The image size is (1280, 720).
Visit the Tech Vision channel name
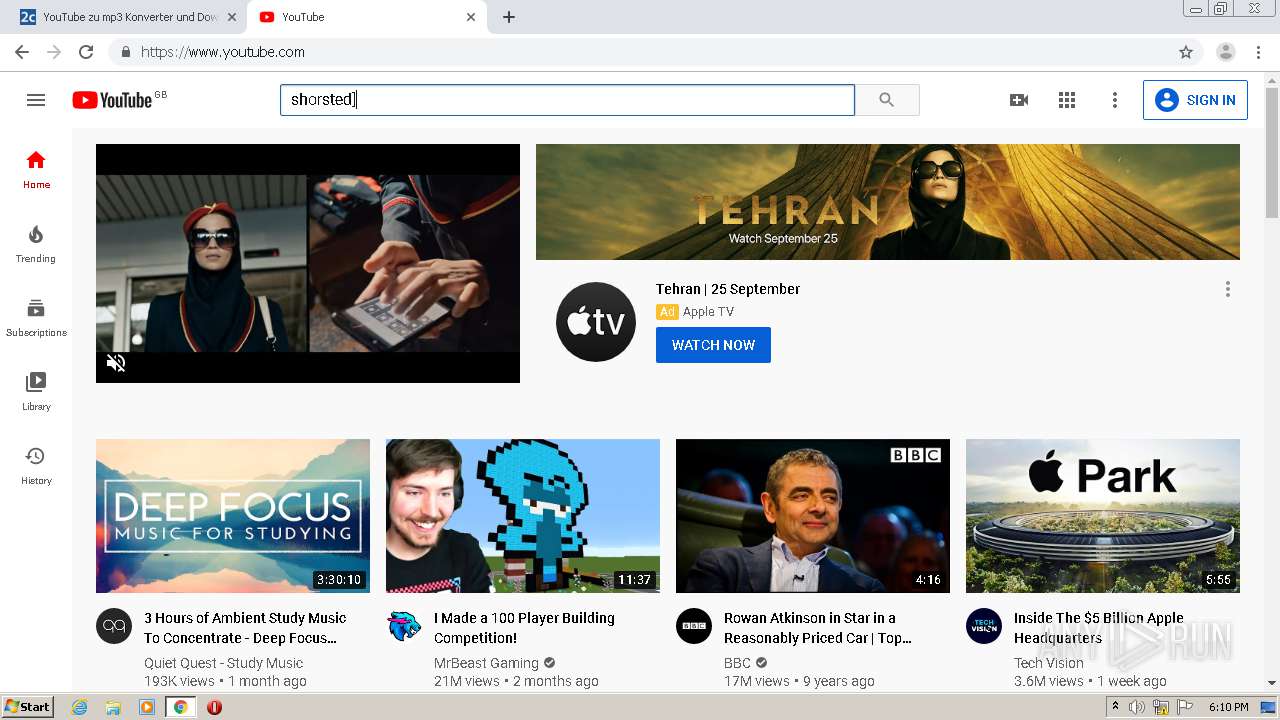point(1049,663)
